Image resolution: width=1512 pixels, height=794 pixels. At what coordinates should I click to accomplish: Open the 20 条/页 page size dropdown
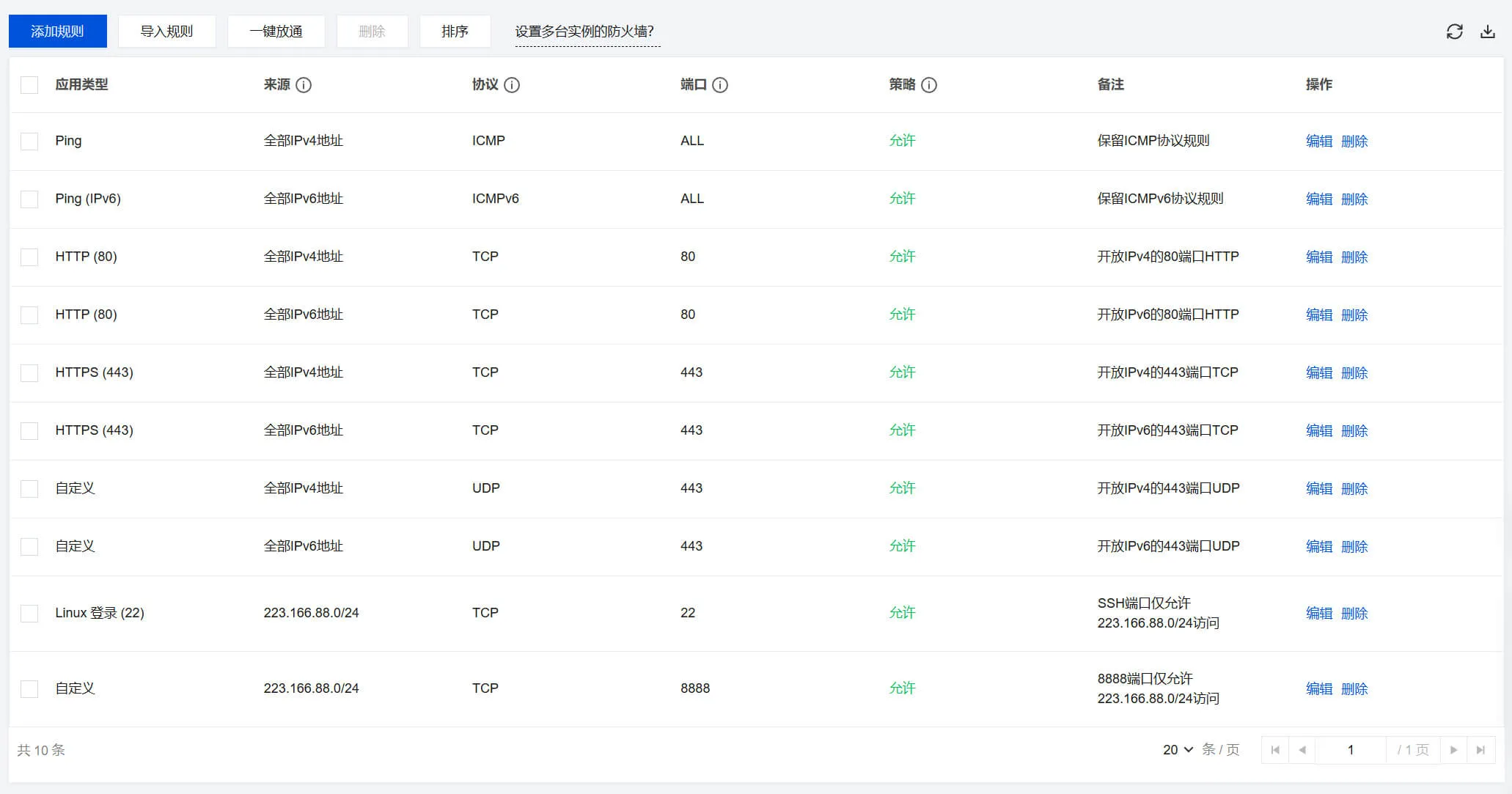1178,750
